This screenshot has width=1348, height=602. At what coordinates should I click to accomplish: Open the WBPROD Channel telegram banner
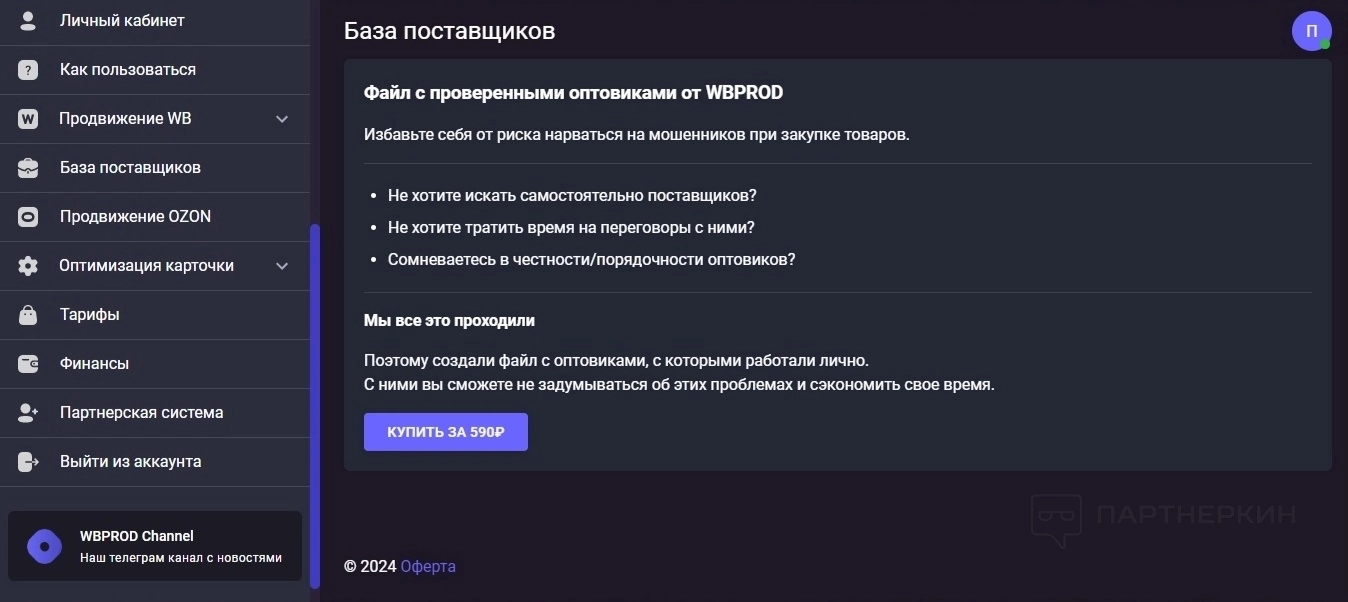pos(155,546)
